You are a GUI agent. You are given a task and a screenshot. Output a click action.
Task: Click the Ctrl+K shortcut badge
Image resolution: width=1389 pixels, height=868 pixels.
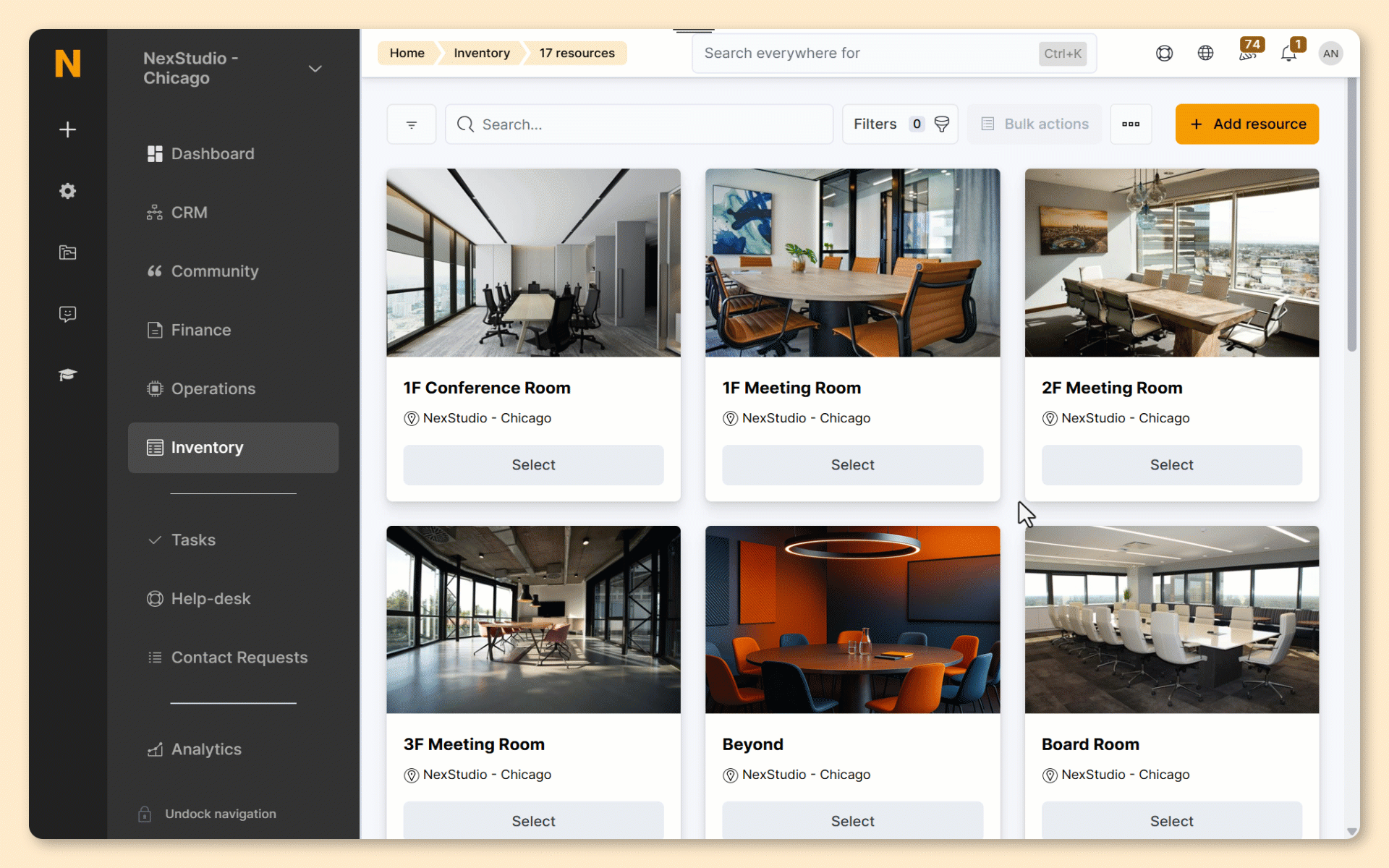pos(1062,54)
